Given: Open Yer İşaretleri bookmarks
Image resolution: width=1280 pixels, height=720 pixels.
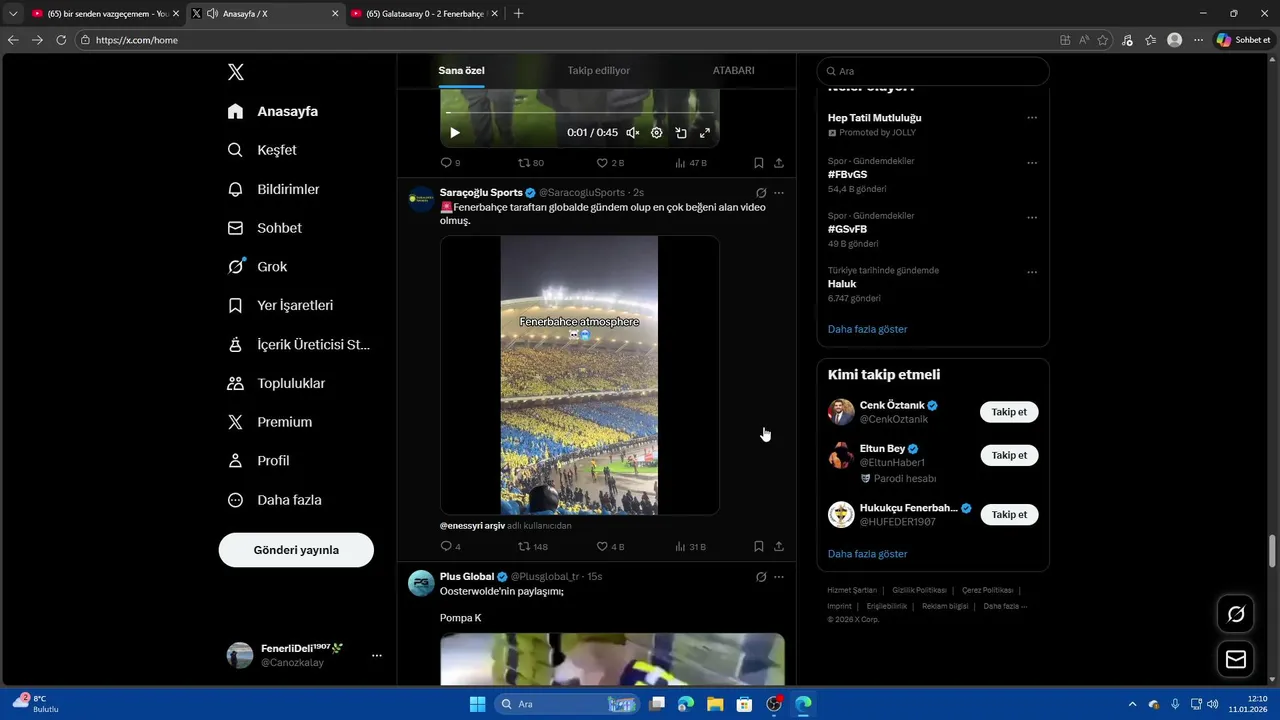Looking at the screenshot, I should (x=280, y=305).
